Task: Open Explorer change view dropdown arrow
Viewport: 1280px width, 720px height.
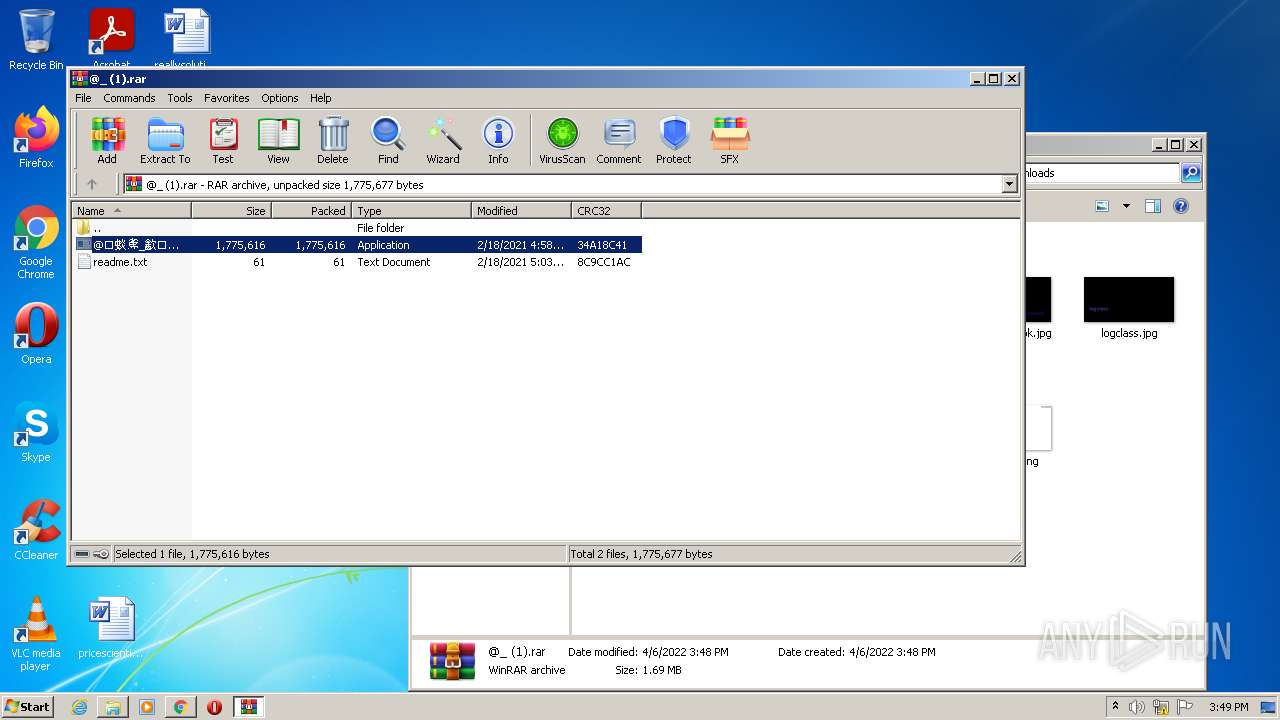Action: click(1126, 206)
